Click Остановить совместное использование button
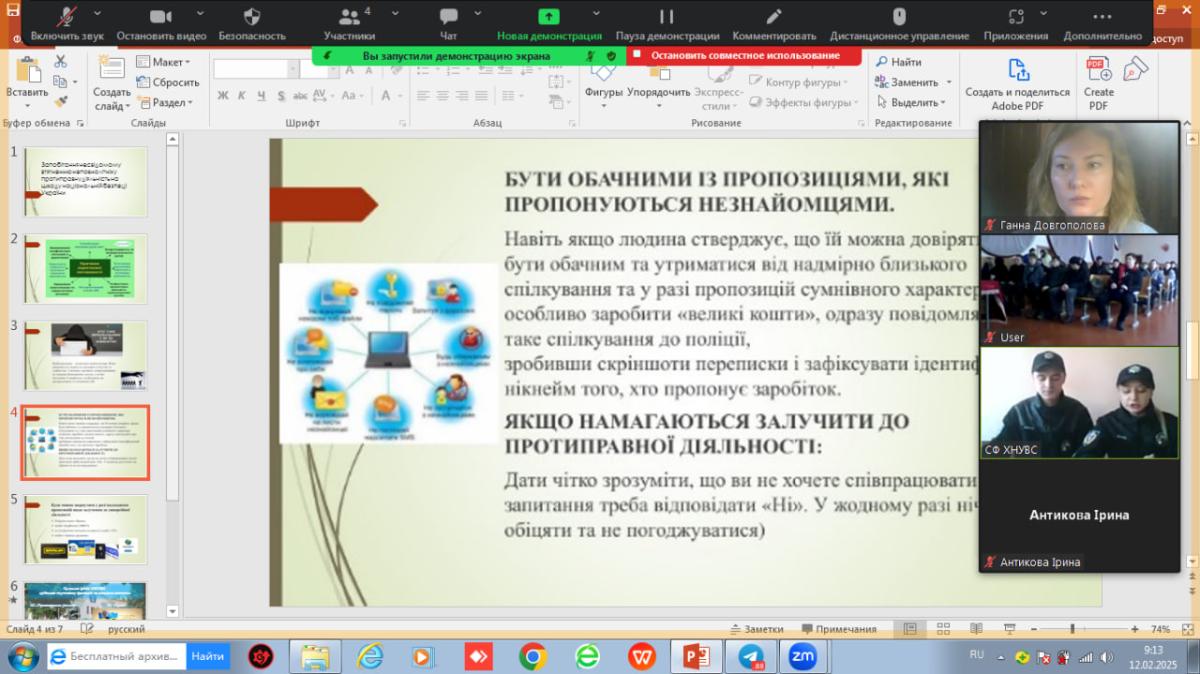This screenshot has height=674, width=1200. [744, 56]
